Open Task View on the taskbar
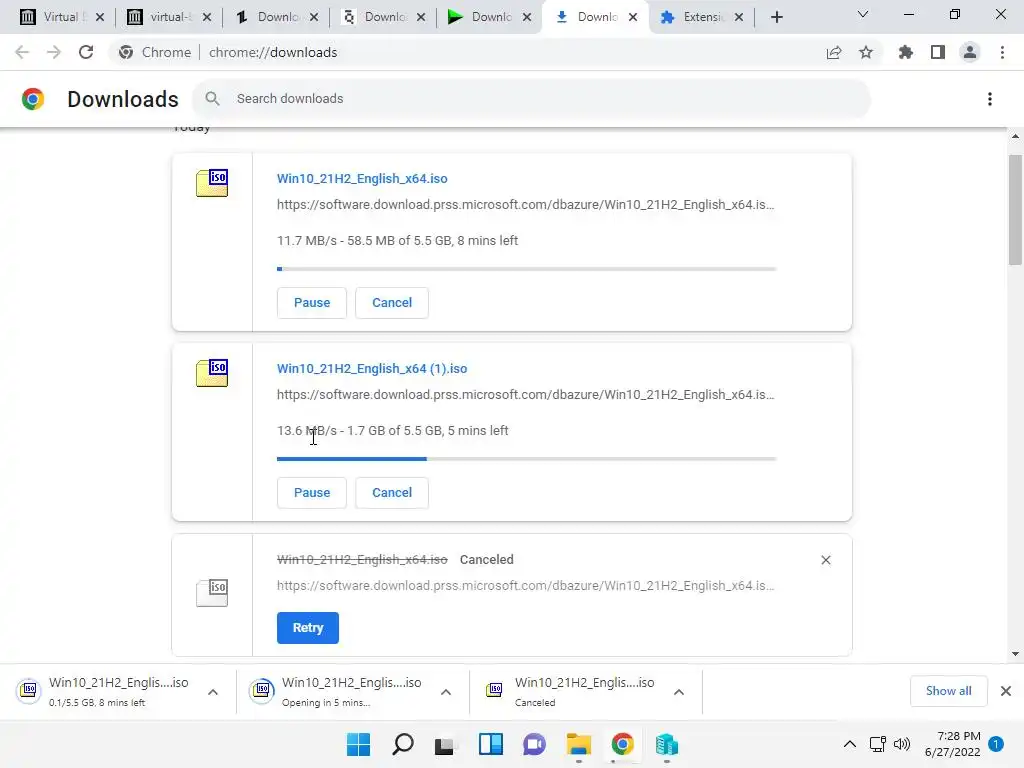 445,745
